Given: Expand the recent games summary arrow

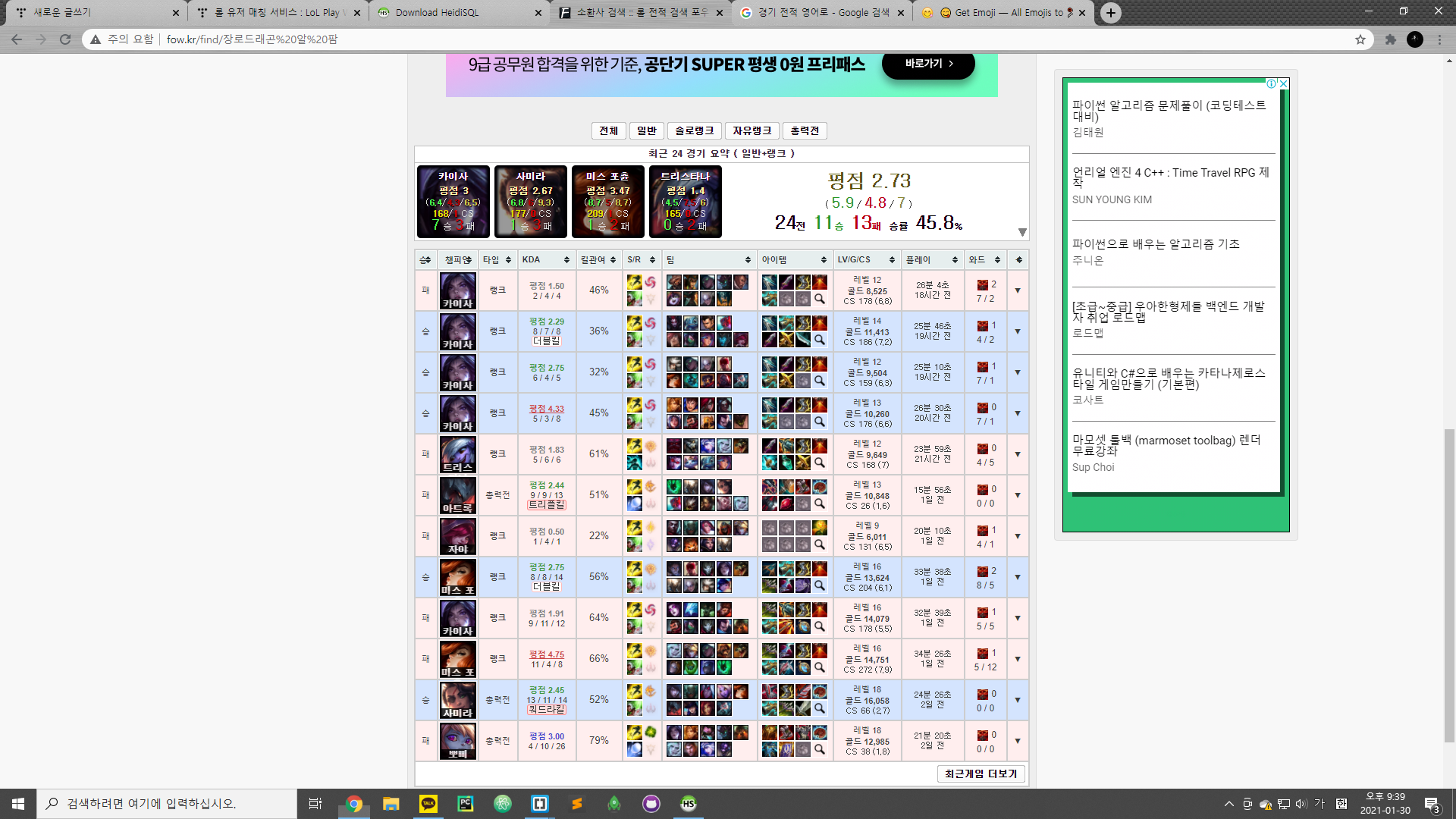Looking at the screenshot, I should [1022, 232].
